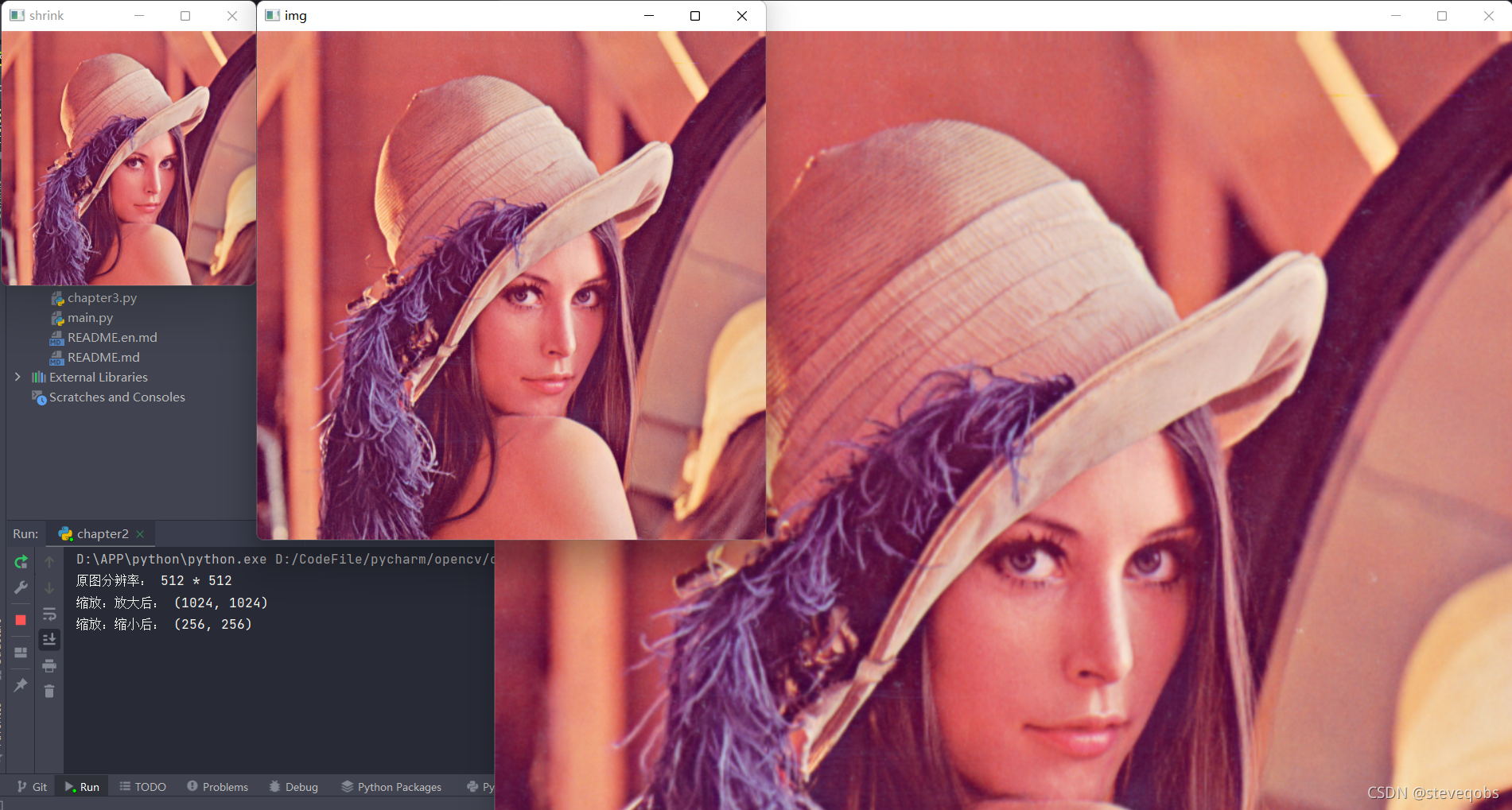Click the README.en.md markdown file icon
This screenshot has height=810, width=1512.
point(56,338)
